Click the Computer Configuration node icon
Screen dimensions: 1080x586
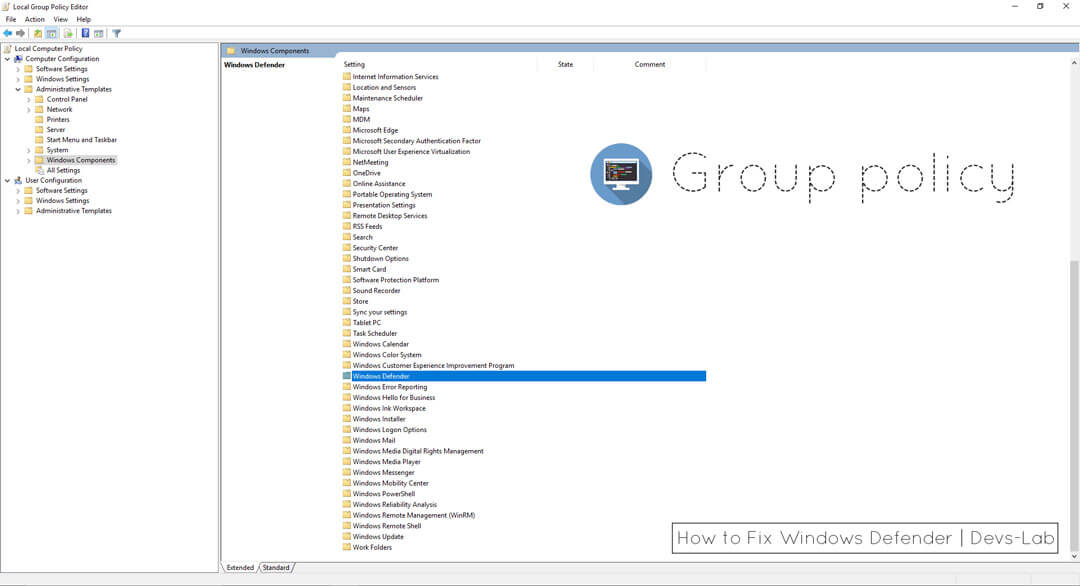pyautogui.click(x=18, y=59)
